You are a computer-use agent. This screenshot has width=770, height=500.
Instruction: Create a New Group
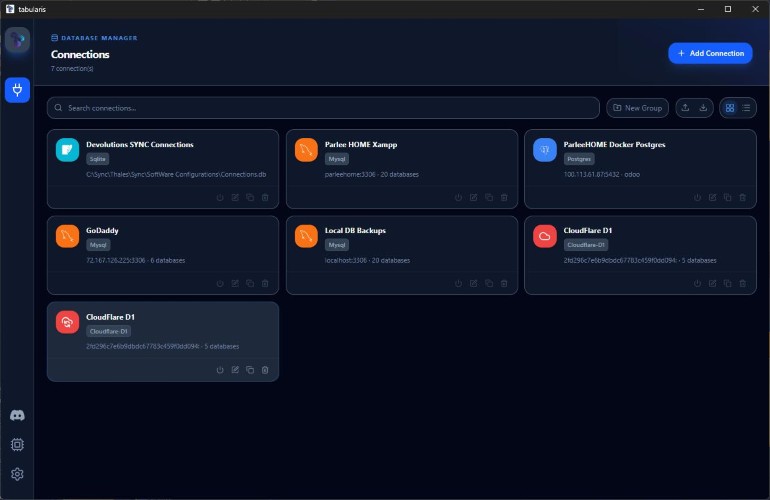click(637, 108)
